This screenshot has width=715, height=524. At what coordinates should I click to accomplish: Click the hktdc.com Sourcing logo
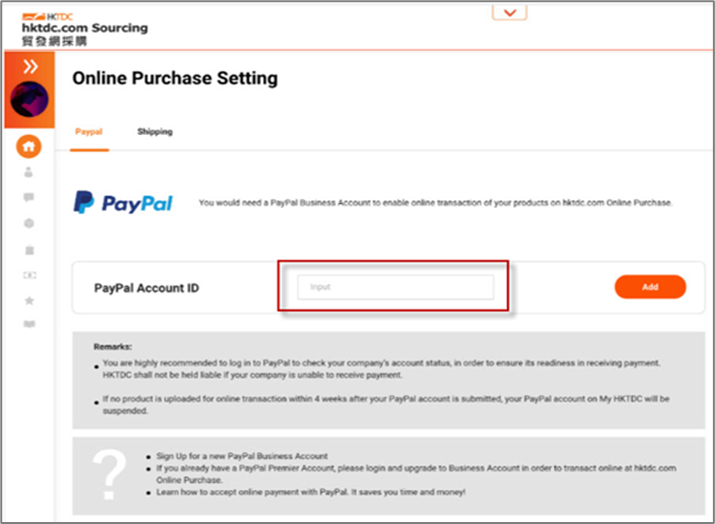85,29
